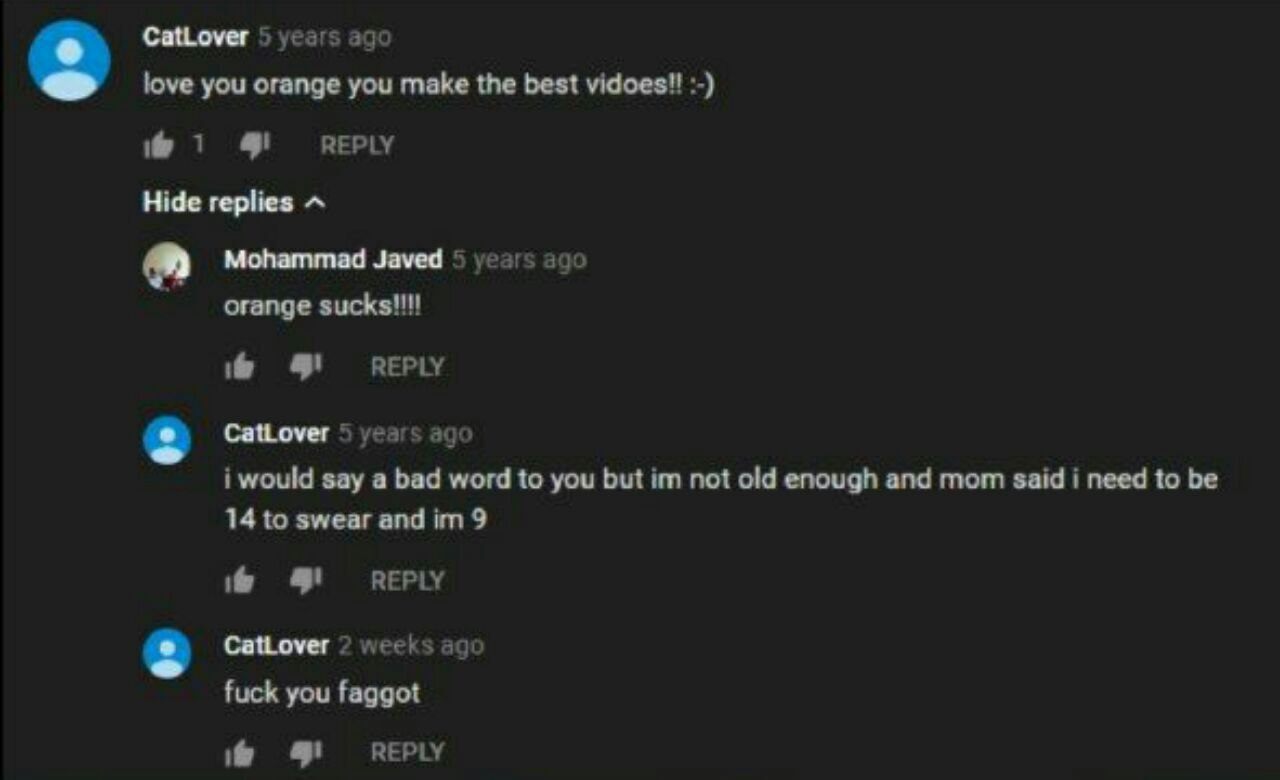The width and height of the screenshot is (1280, 780).
Task: Open Mohammad Javed's 5 years ago timestamp
Action: click(518, 260)
